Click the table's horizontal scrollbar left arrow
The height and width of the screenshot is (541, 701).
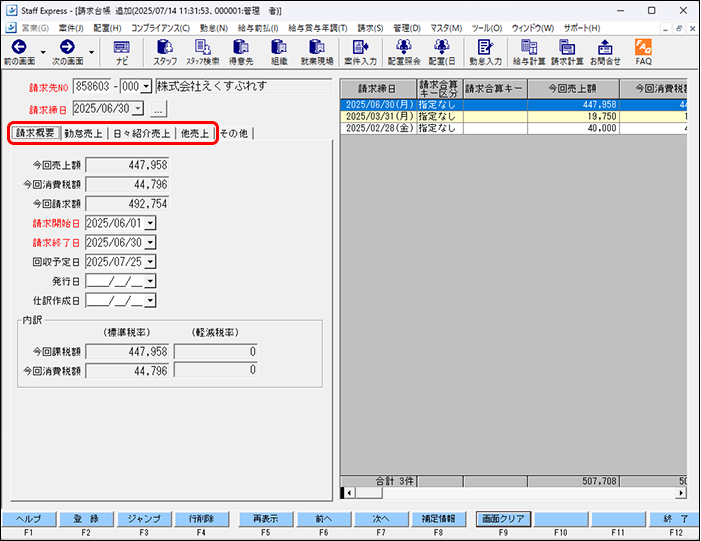350,493
